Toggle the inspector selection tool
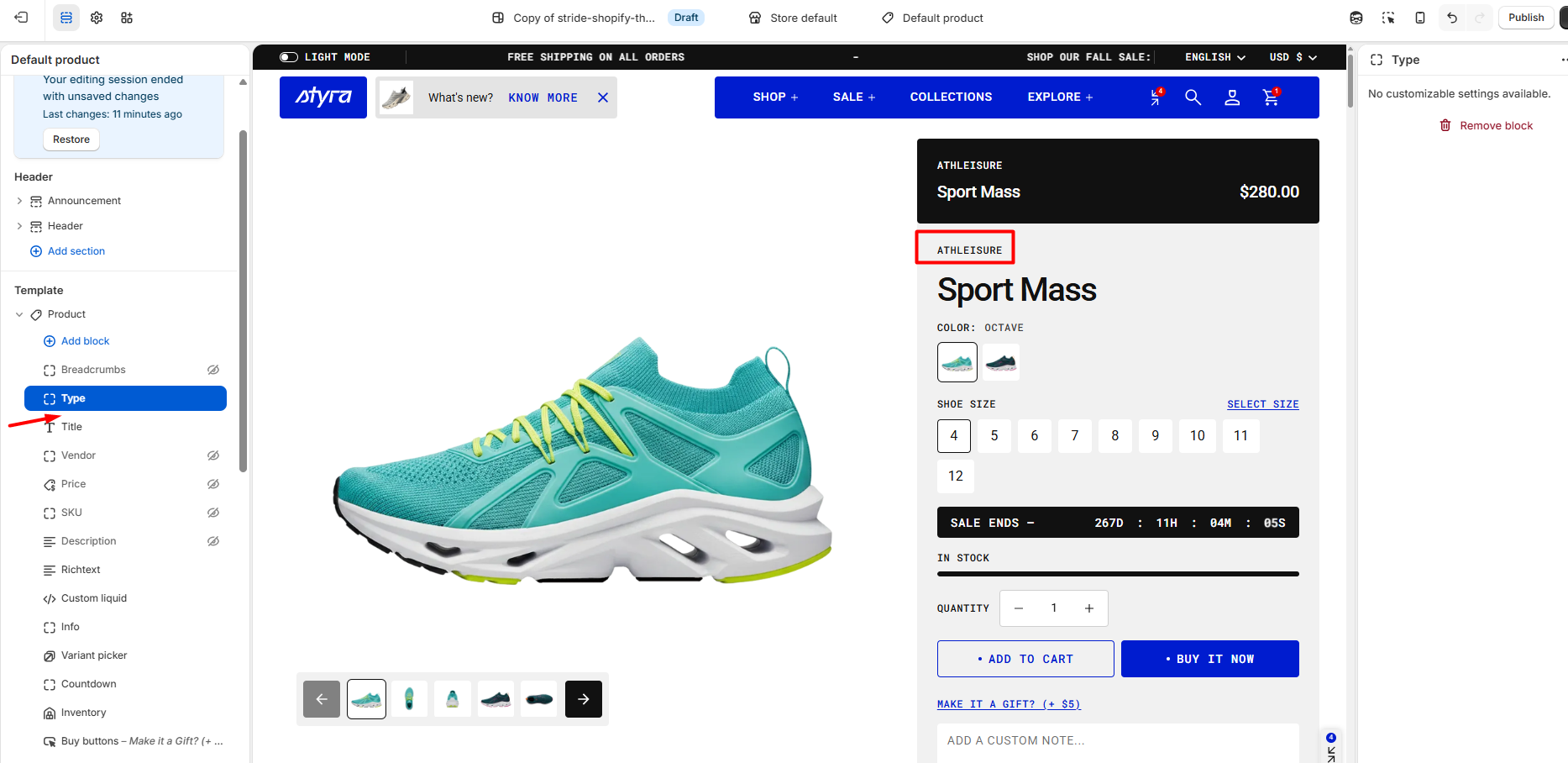Image resolution: width=1568 pixels, height=763 pixels. coord(1388,18)
